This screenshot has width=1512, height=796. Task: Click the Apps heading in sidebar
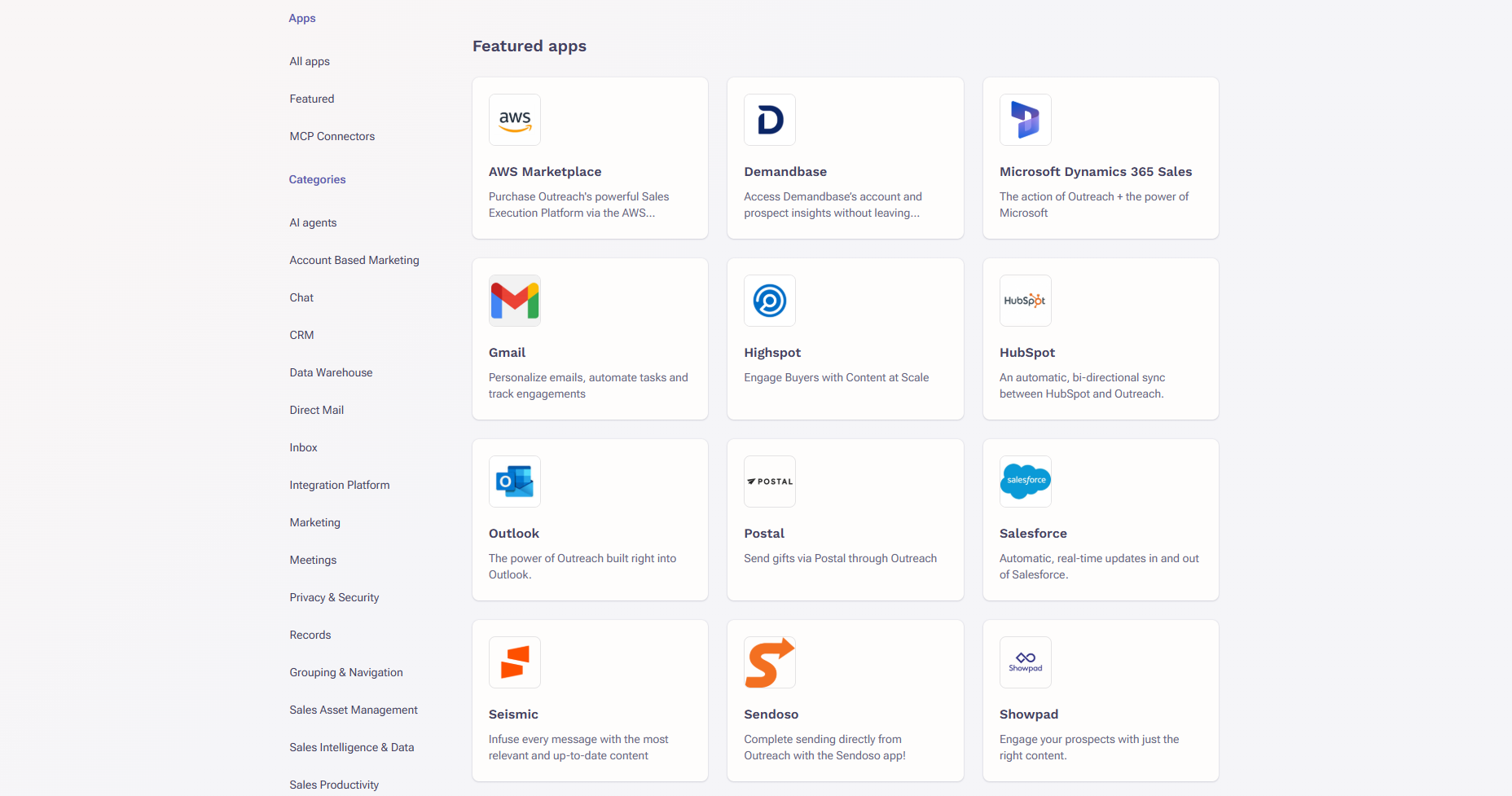(302, 18)
